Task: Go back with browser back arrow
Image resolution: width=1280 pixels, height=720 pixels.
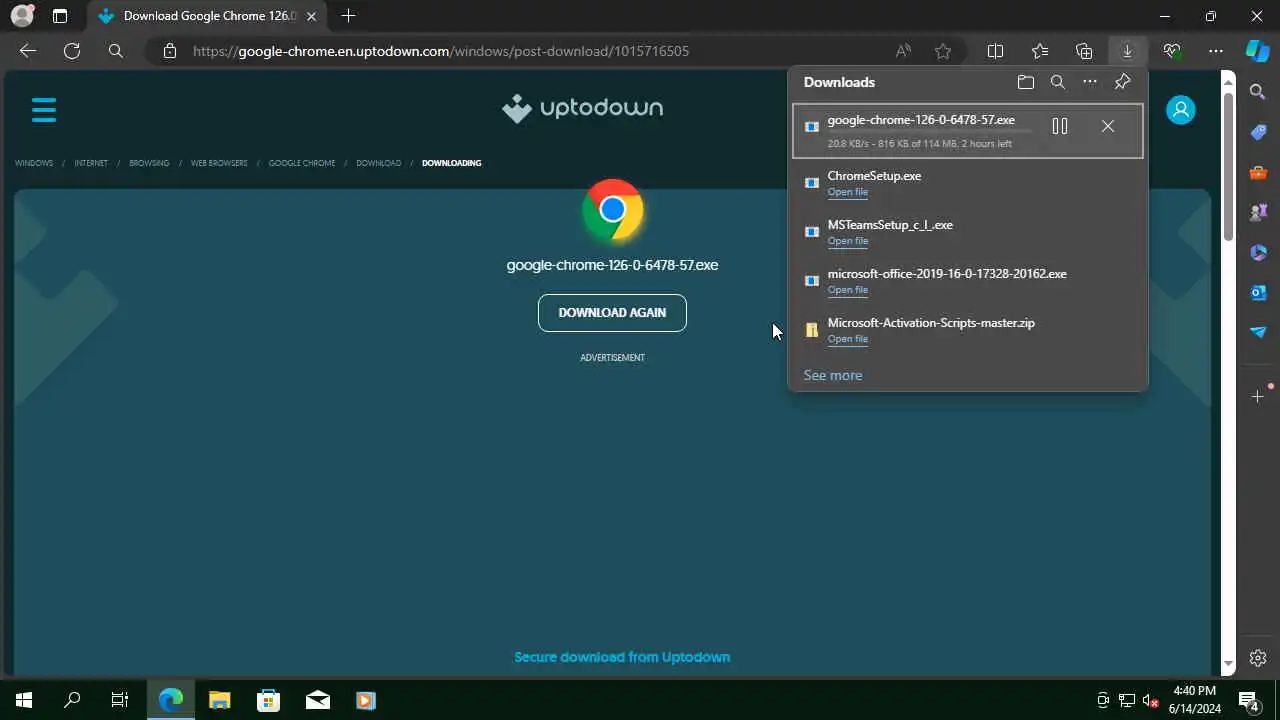Action: click(28, 51)
